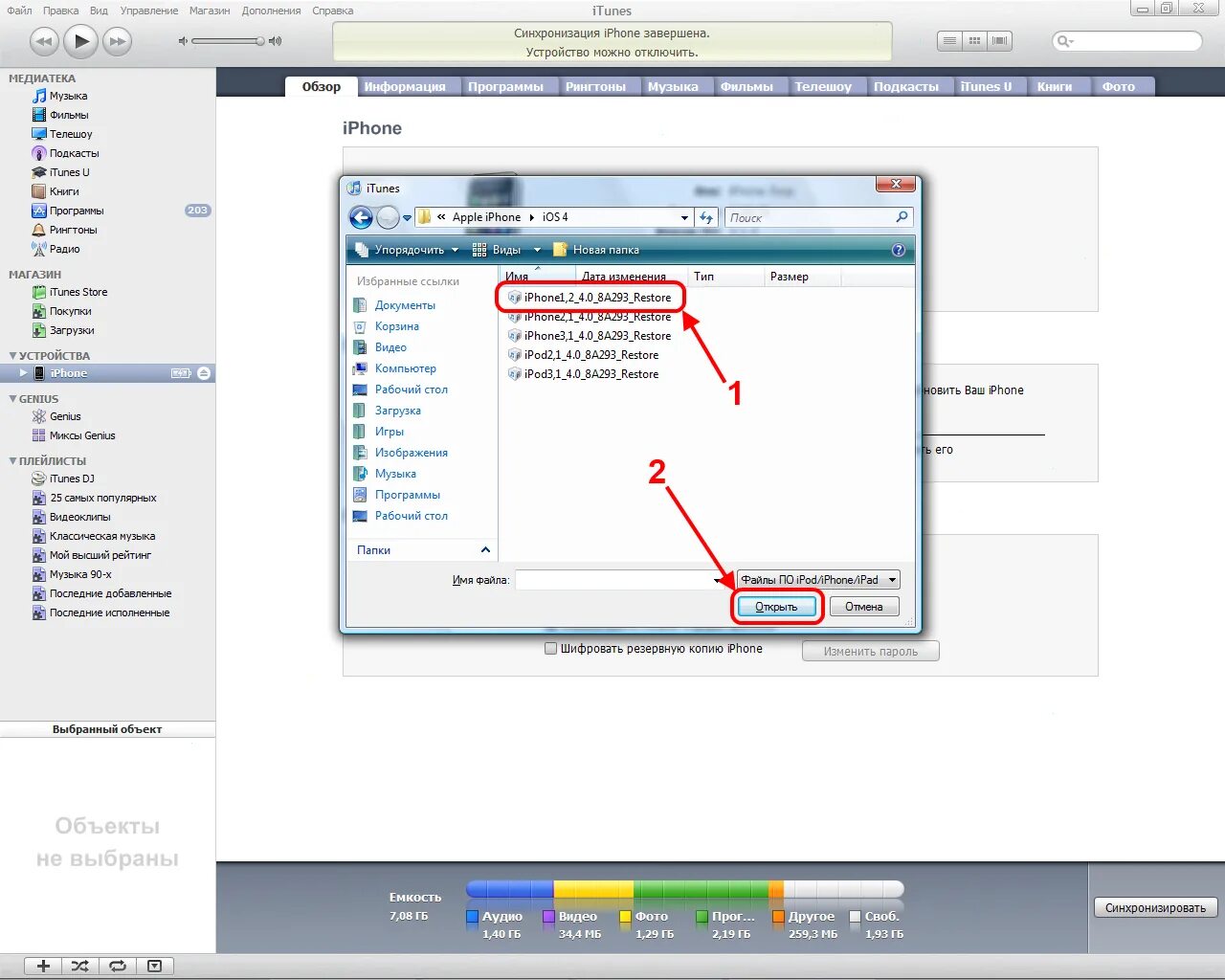Click the Открыть button
This screenshot has height=980, width=1225.
pyautogui.click(x=776, y=607)
